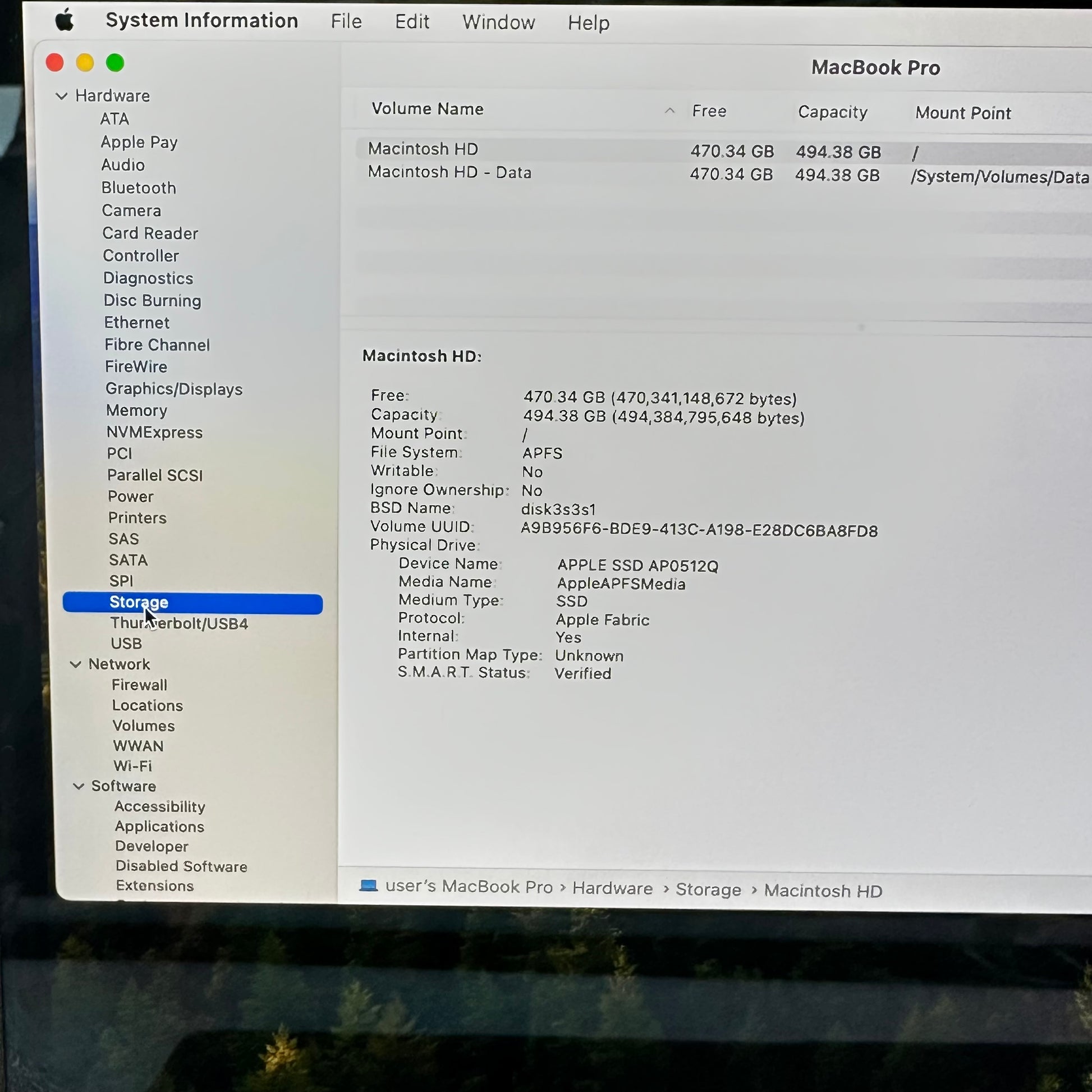Select Extensions under Software
This screenshot has width=1092, height=1092.
coord(155,885)
